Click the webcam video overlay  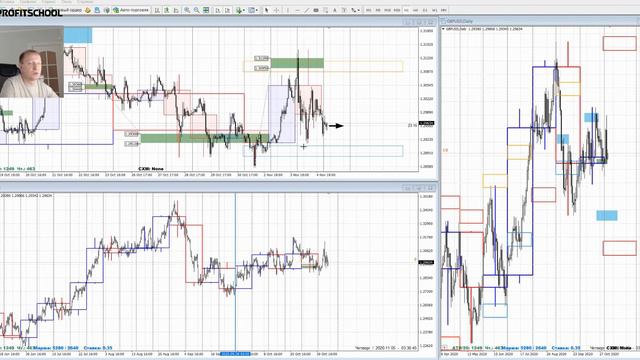(32, 62)
